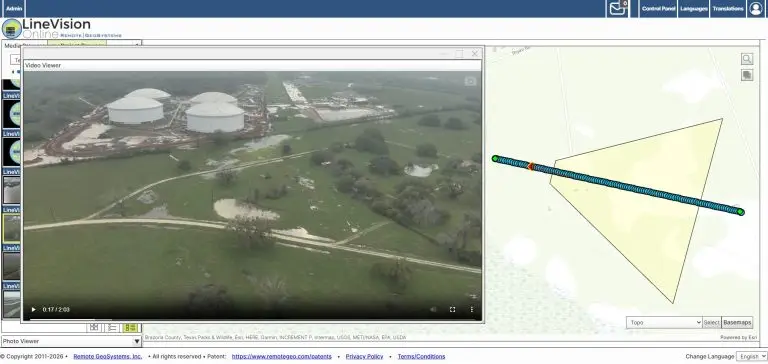Image resolution: width=768 pixels, height=364 pixels.
Task: Open the Languages menu
Action: [x=694, y=8]
